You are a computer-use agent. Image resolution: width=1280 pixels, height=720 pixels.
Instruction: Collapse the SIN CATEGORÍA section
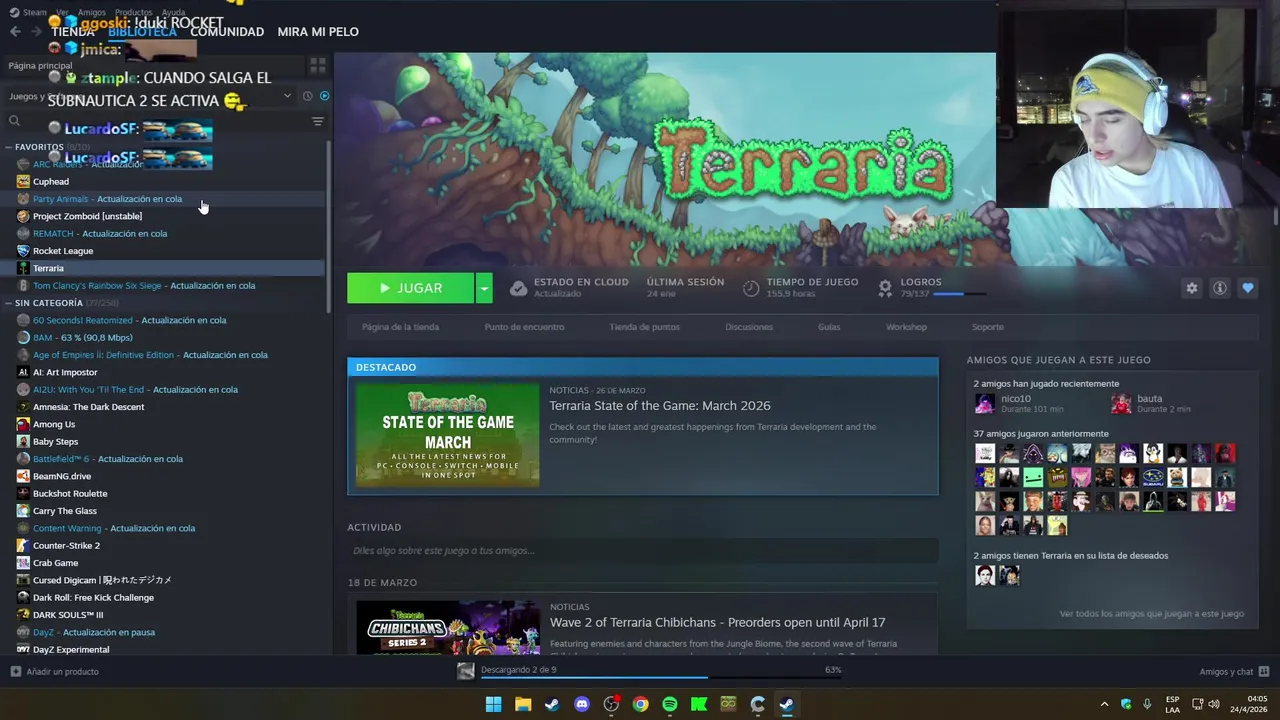[x=9, y=303]
